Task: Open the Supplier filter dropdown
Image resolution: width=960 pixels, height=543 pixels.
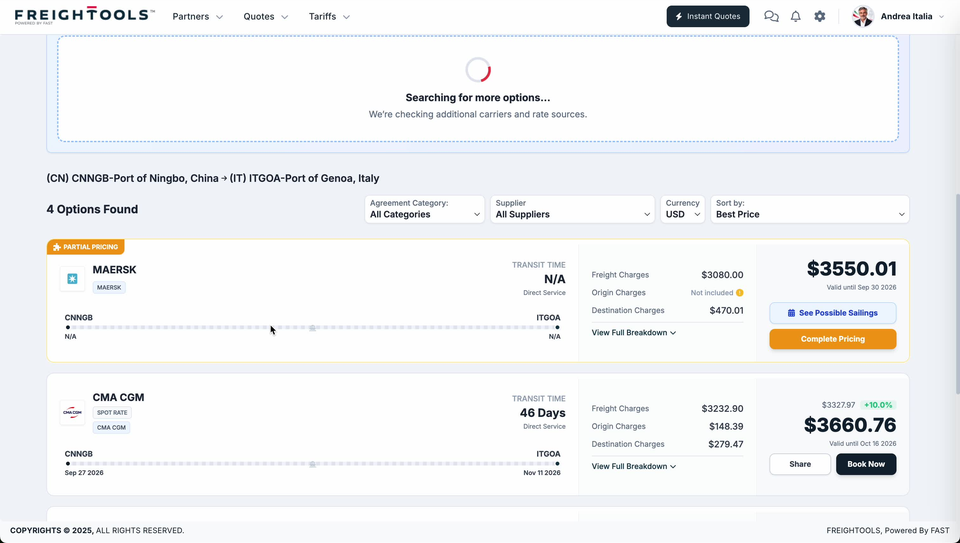Action: [572, 209]
